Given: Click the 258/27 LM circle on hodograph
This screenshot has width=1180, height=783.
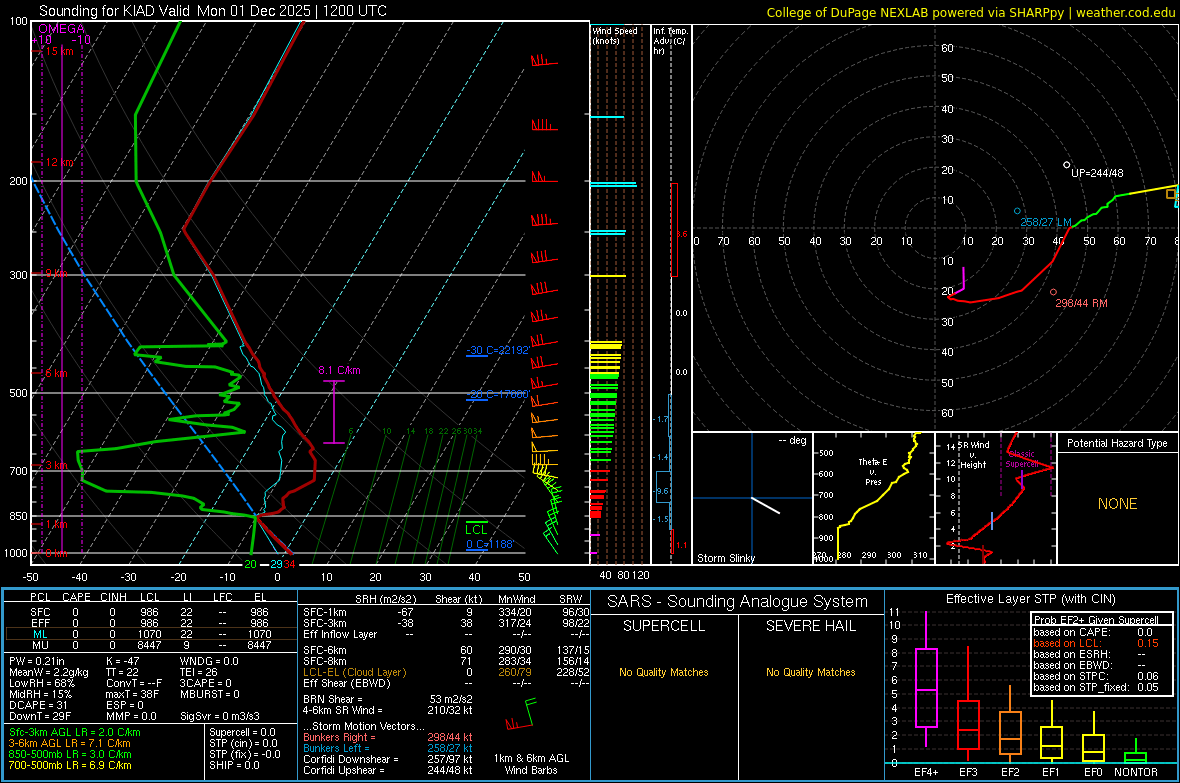Looking at the screenshot, I should point(1017,212).
